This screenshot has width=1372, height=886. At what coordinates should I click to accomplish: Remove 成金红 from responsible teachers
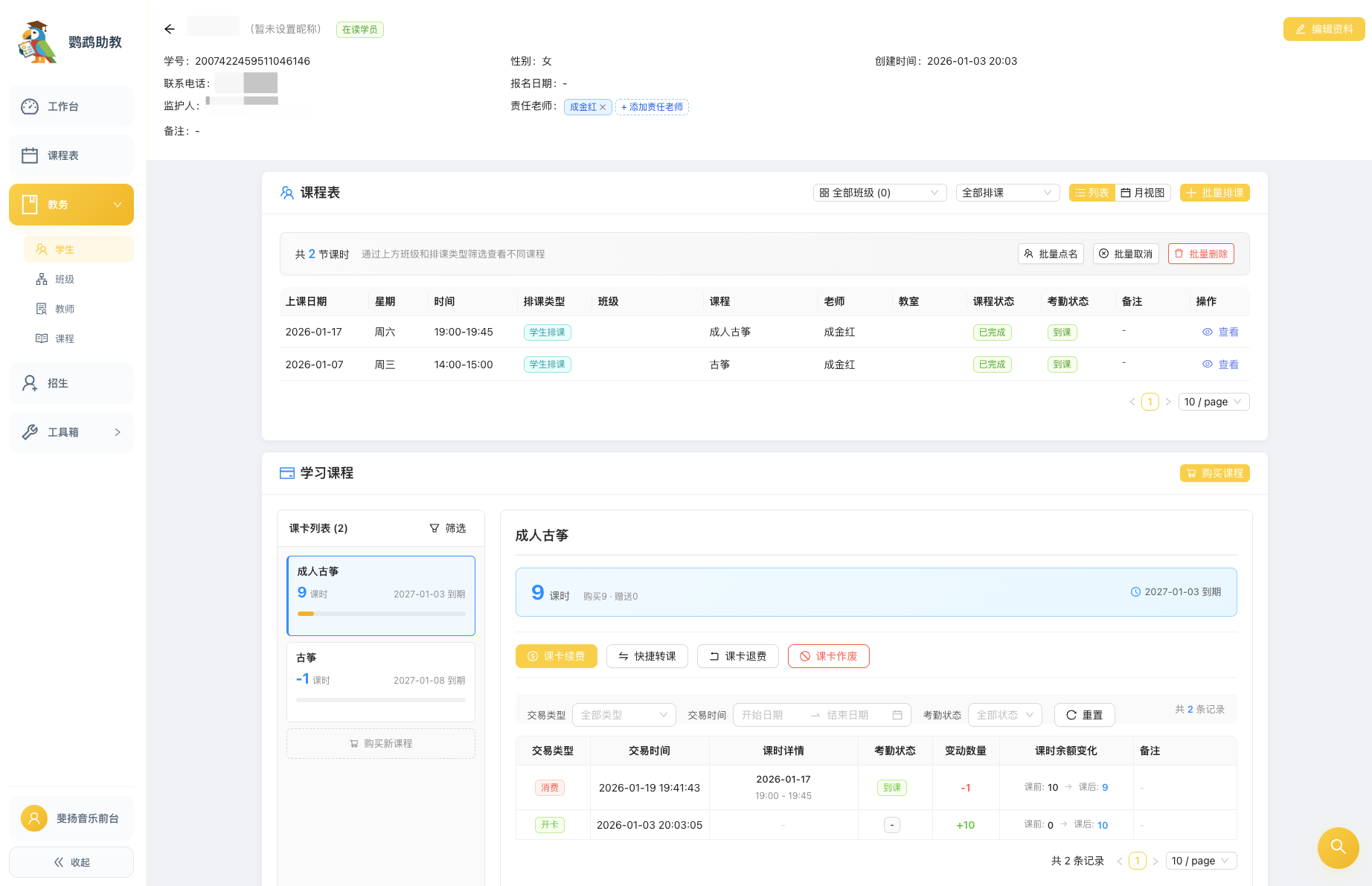click(x=603, y=107)
